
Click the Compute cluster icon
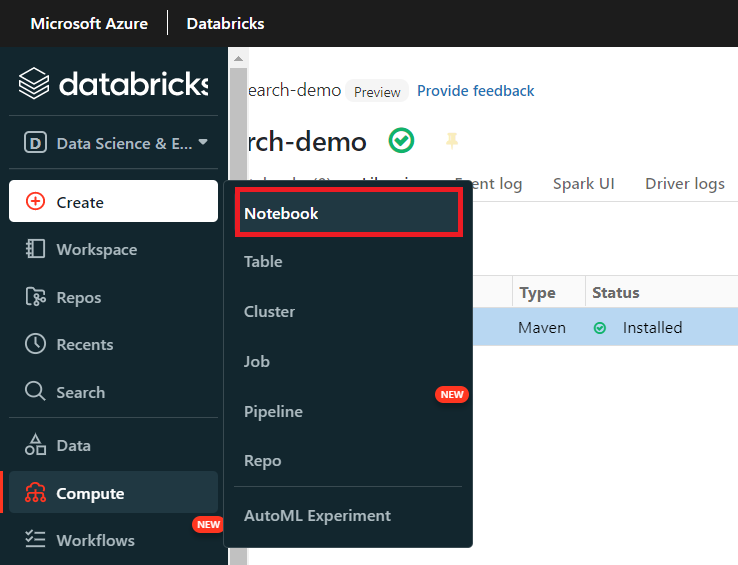tap(35, 492)
